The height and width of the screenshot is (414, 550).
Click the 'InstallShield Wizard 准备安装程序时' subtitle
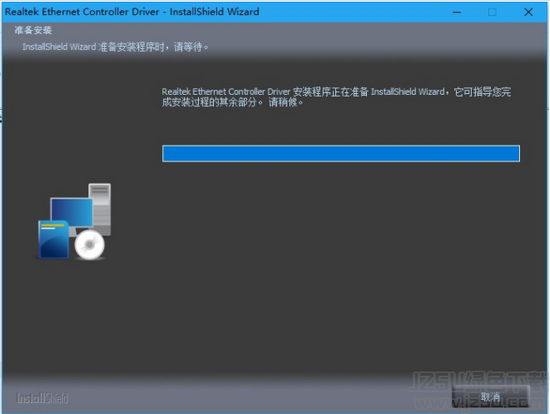pyautogui.click(x=115, y=47)
